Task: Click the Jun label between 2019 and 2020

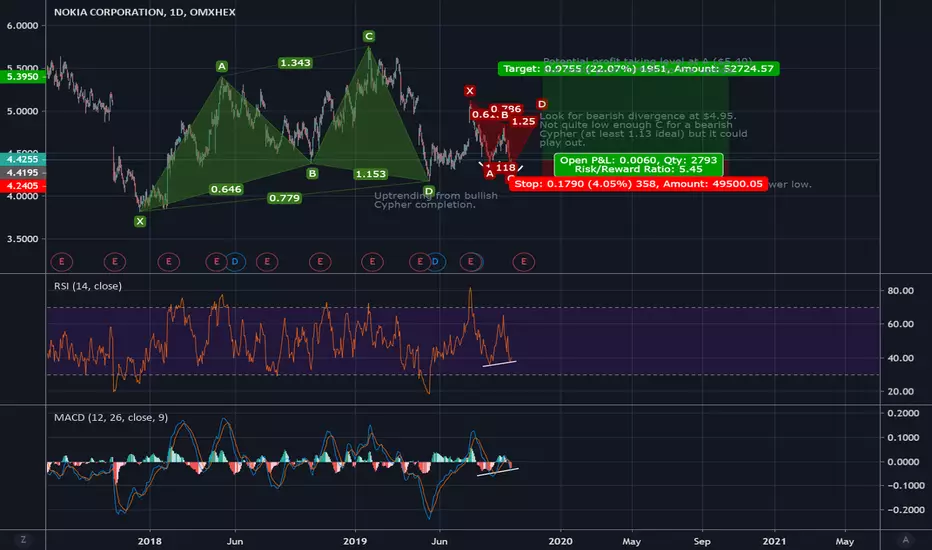Action: point(439,541)
